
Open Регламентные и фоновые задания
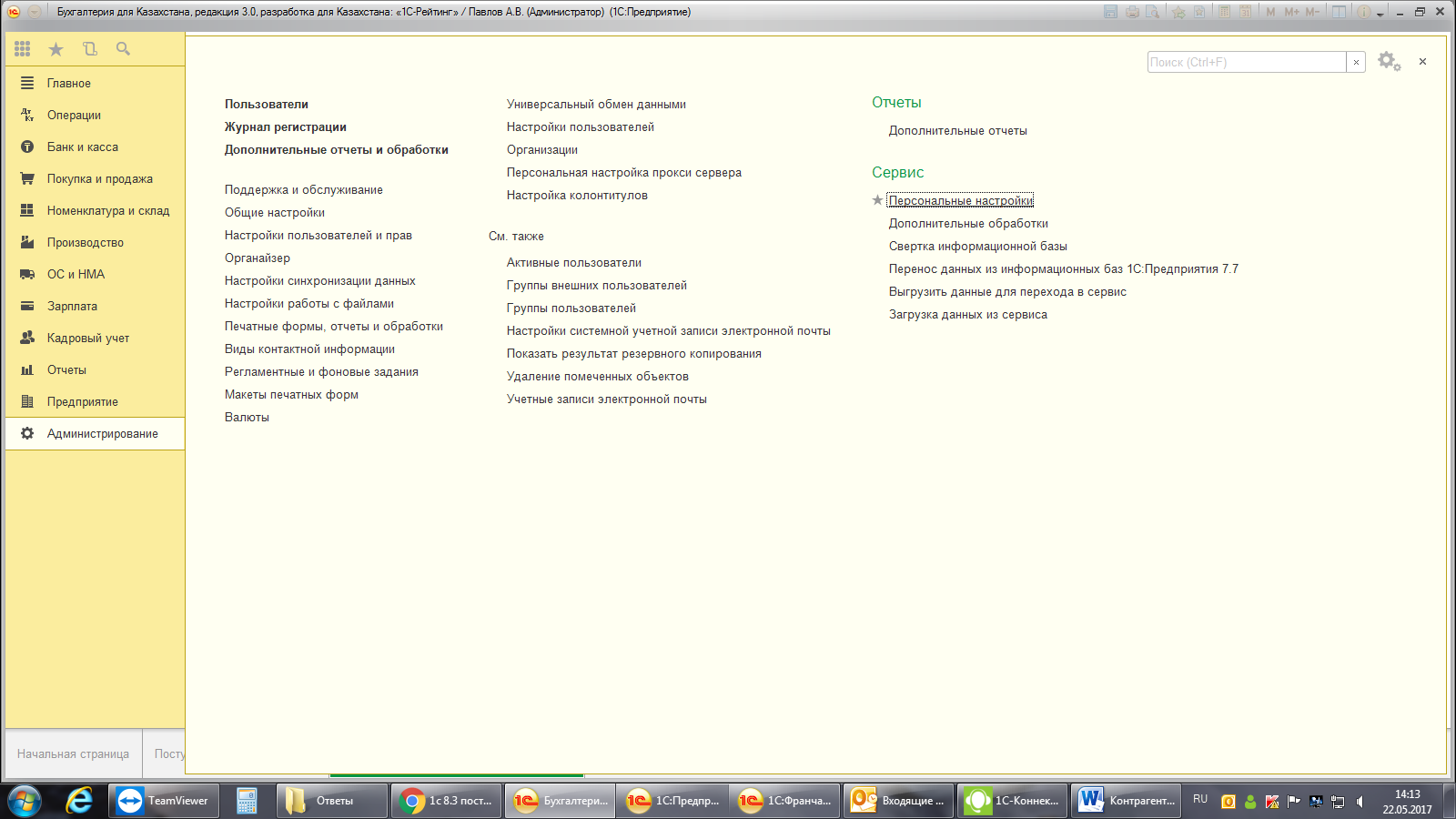pos(322,371)
